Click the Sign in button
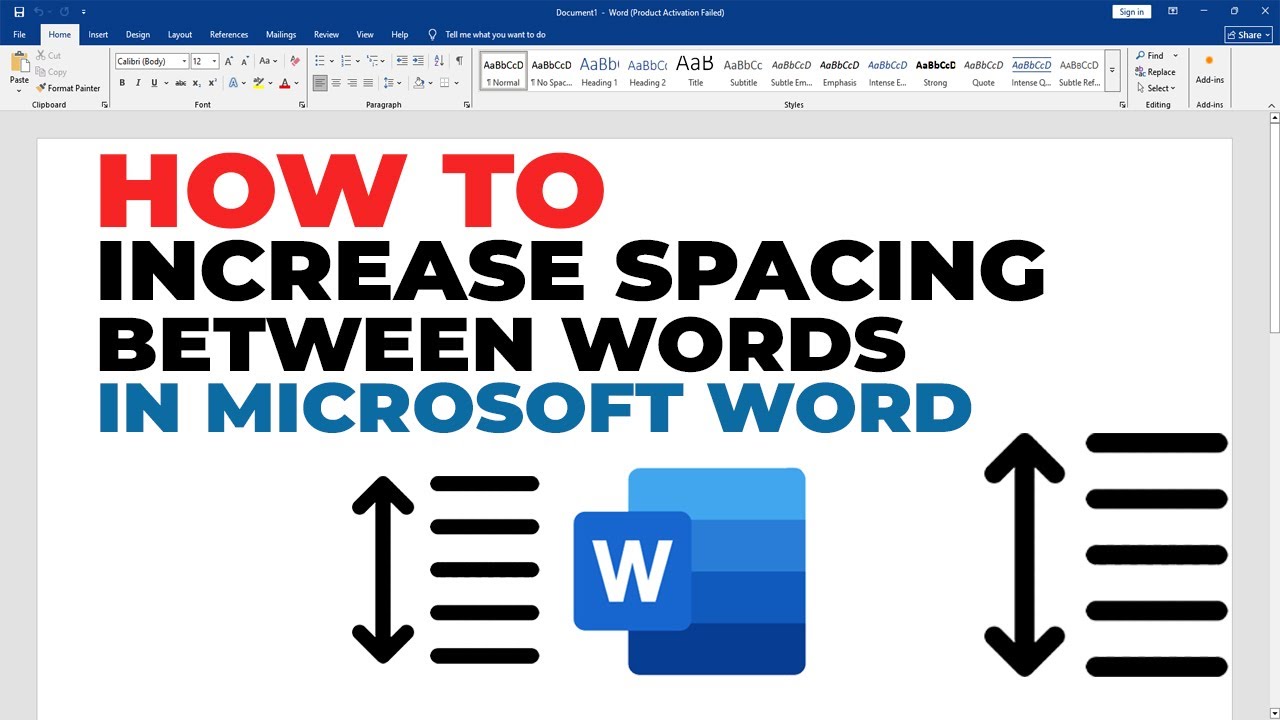The image size is (1280, 720). [x=1132, y=12]
